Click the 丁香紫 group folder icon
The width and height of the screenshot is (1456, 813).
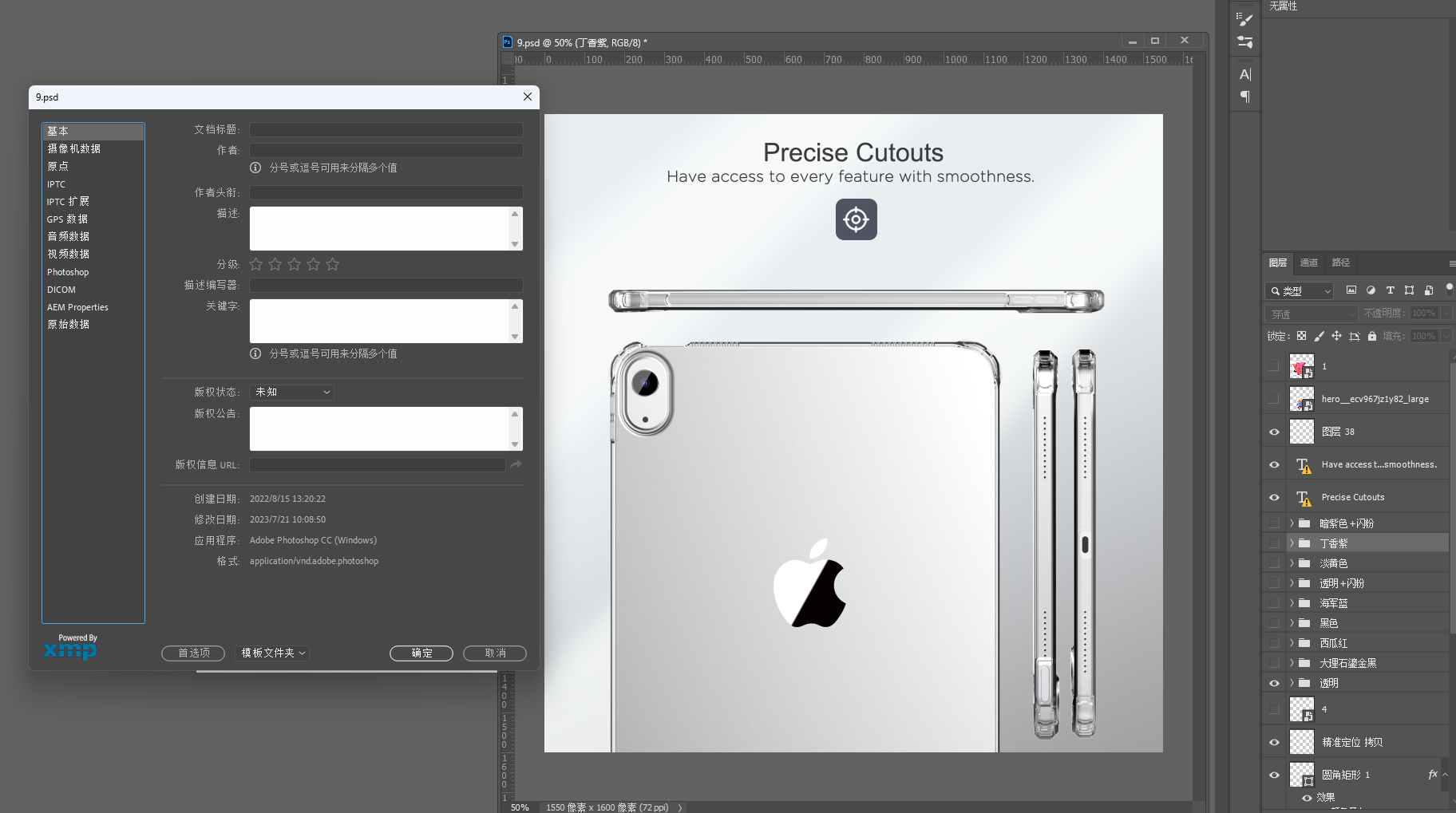click(1304, 543)
